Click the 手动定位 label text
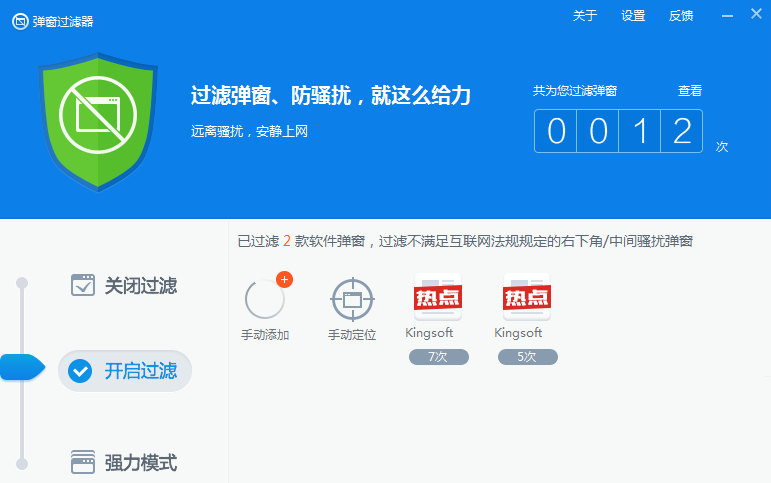 pos(352,335)
